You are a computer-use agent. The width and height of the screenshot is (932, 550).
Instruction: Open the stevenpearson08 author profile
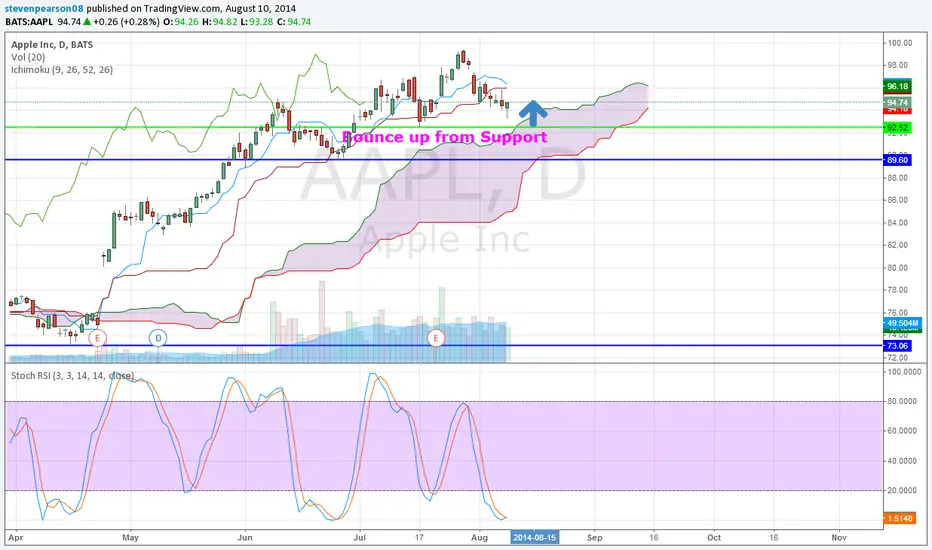tap(45, 9)
